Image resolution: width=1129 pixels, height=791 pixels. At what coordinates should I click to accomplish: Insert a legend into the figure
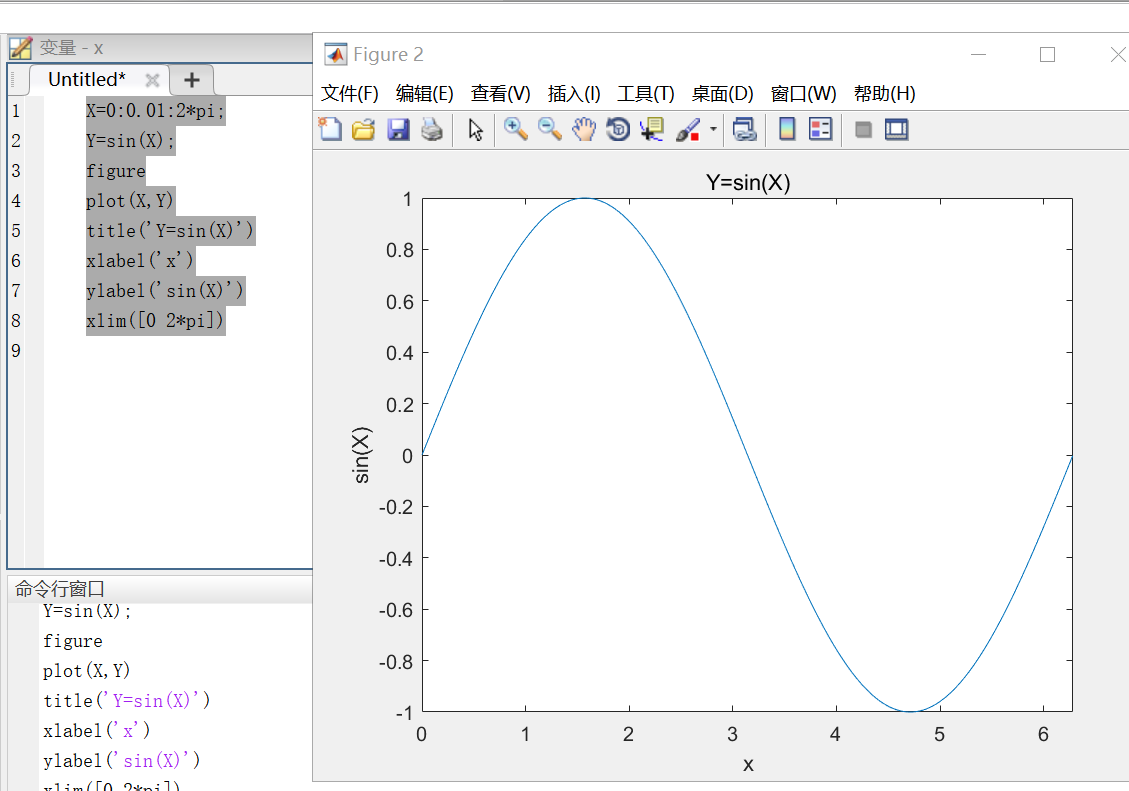click(820, 129)
